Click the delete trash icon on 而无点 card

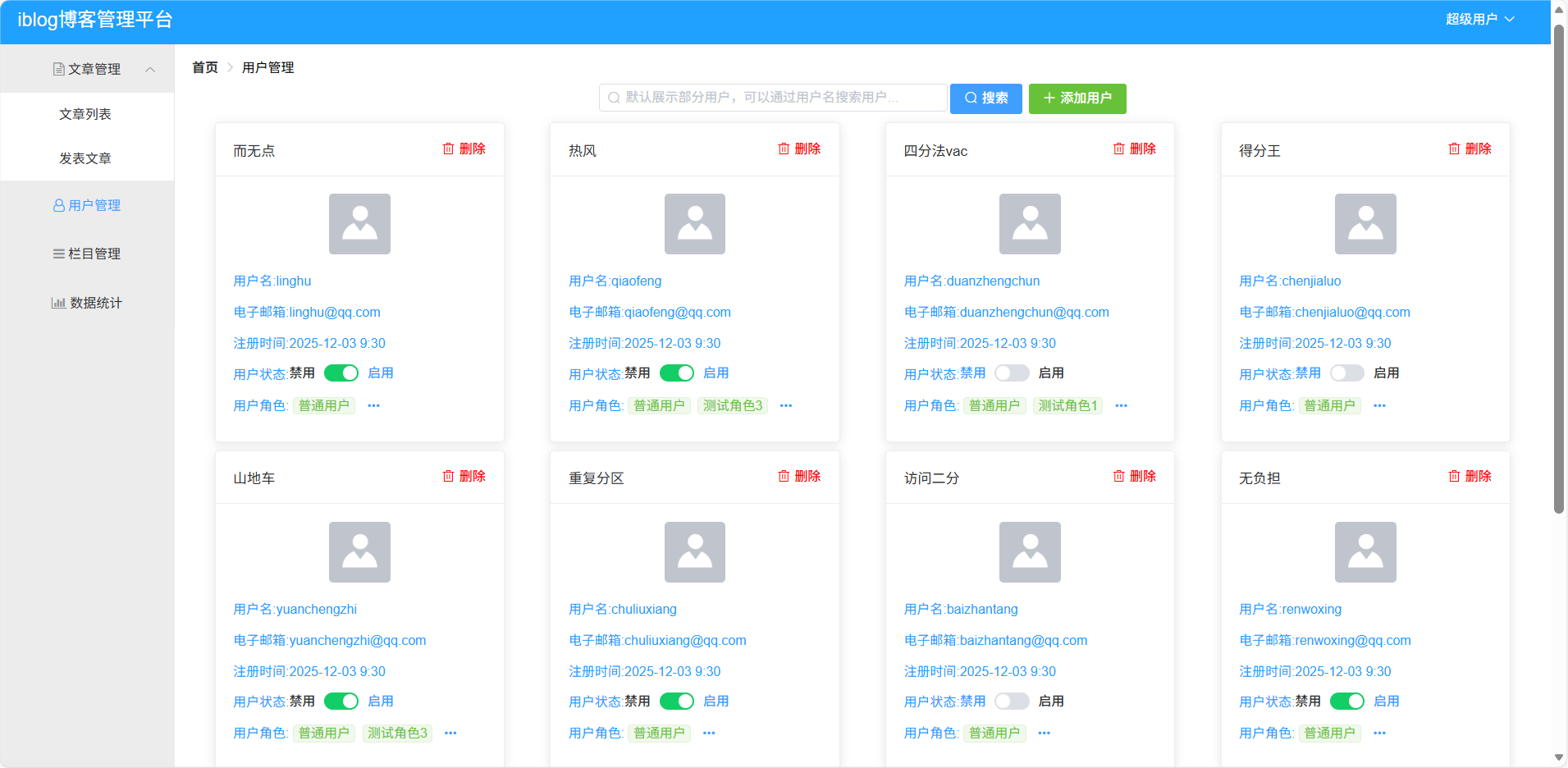(448, 149)
